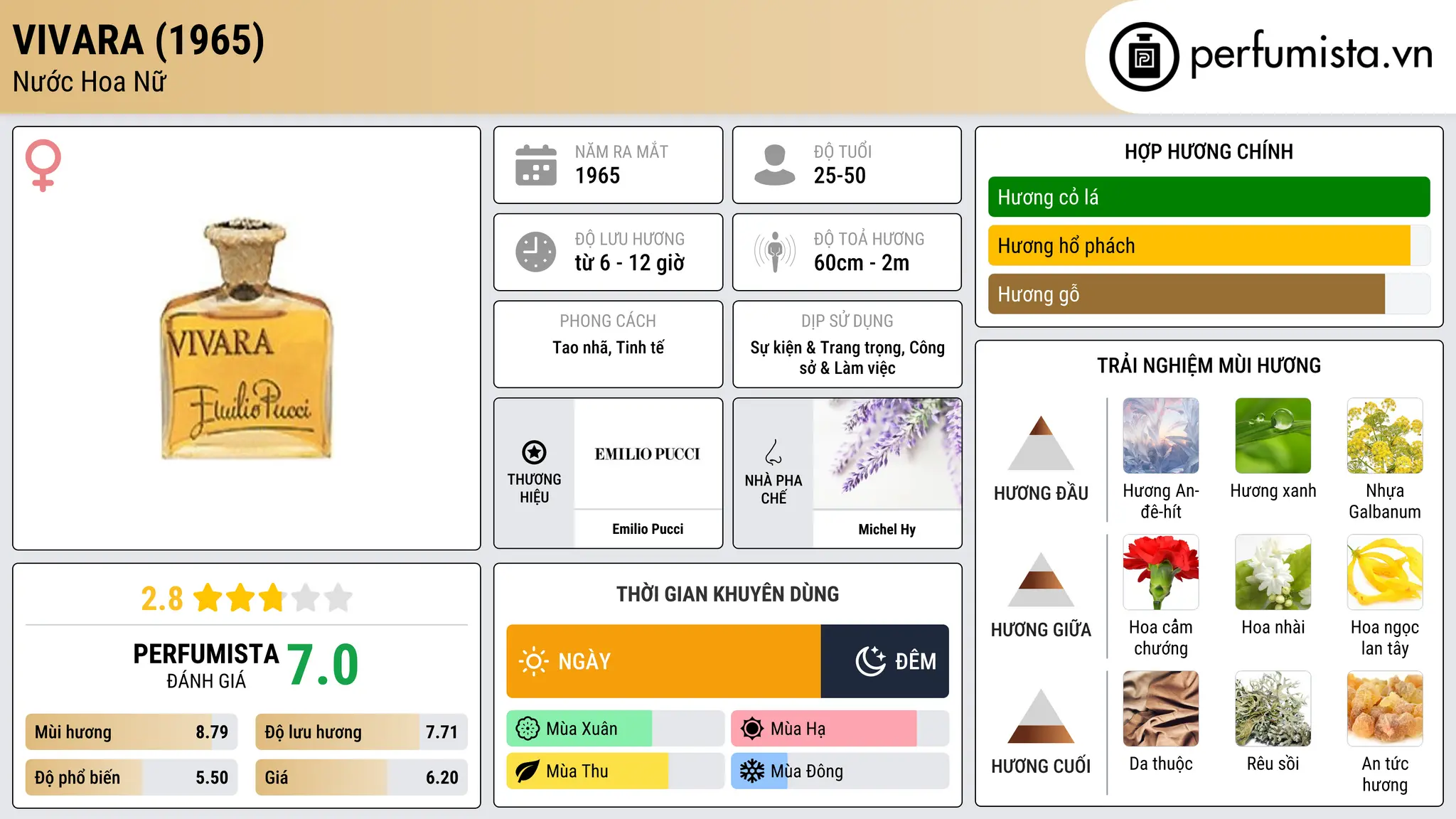Click the age range value 25-50
1456x819 pixels.
click(x=840, y=176)
